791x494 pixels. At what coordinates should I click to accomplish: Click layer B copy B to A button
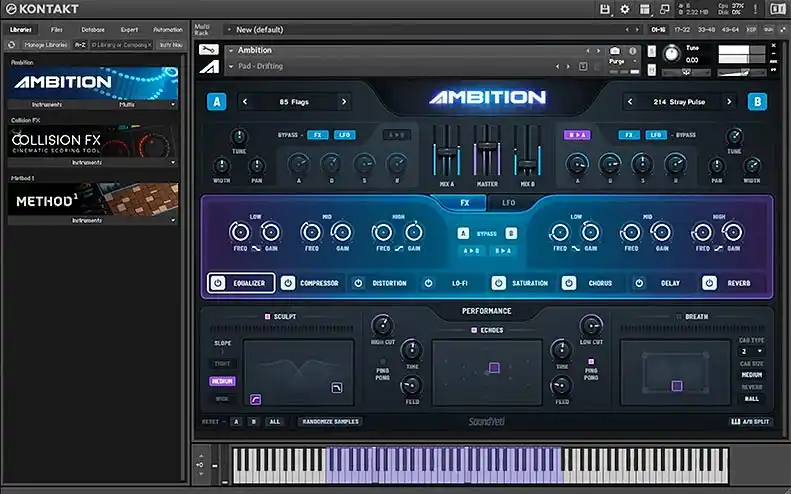tap(577, 135)
